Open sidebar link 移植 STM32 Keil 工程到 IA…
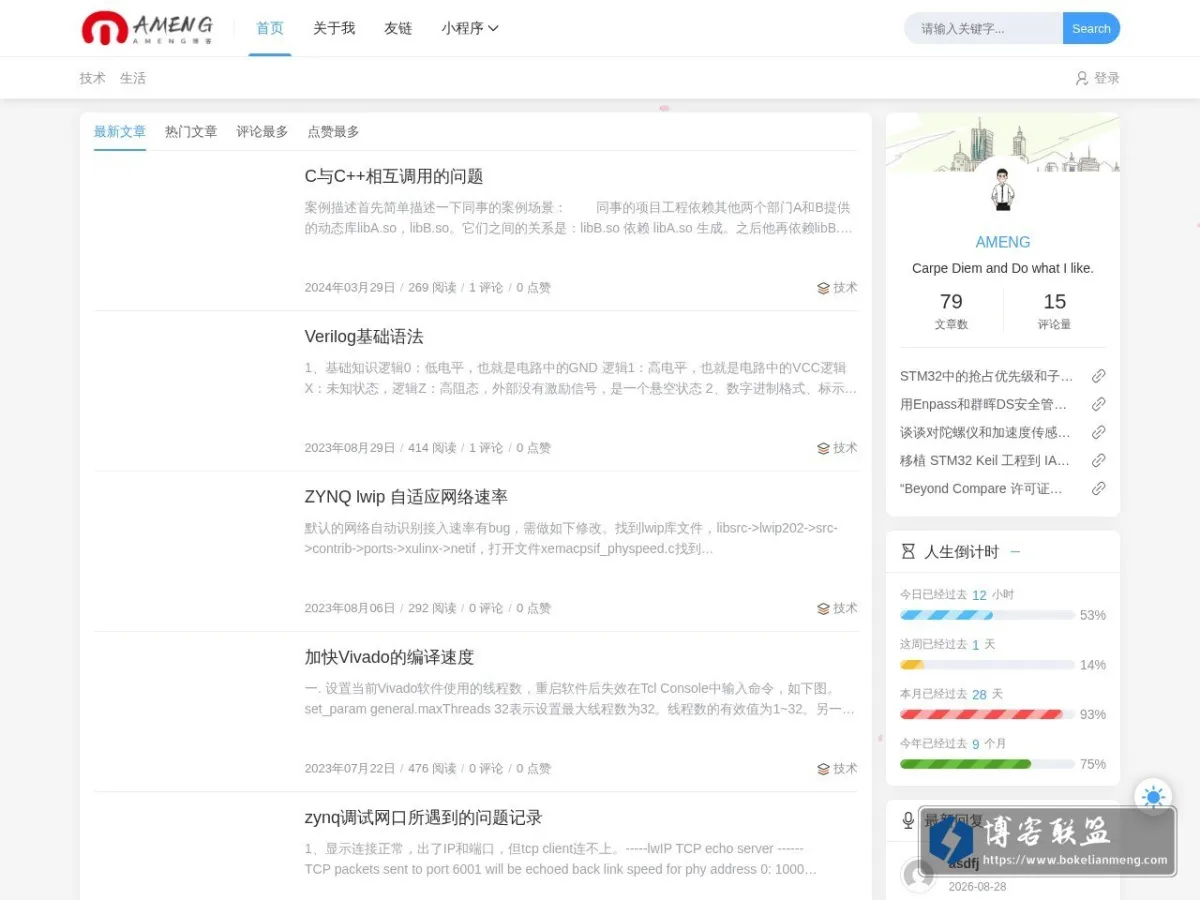 tap(985, 460)
